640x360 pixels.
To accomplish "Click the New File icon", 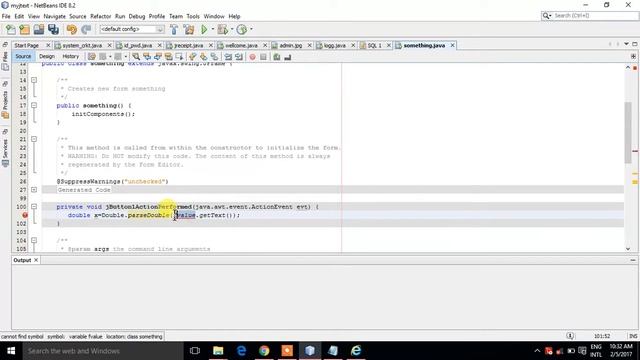I will [x=11, y=29].
